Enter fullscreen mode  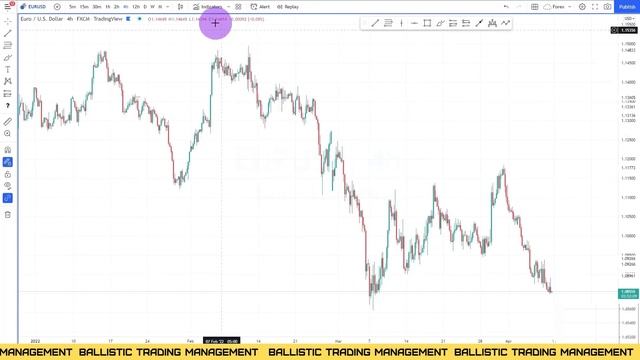[595, 7]
